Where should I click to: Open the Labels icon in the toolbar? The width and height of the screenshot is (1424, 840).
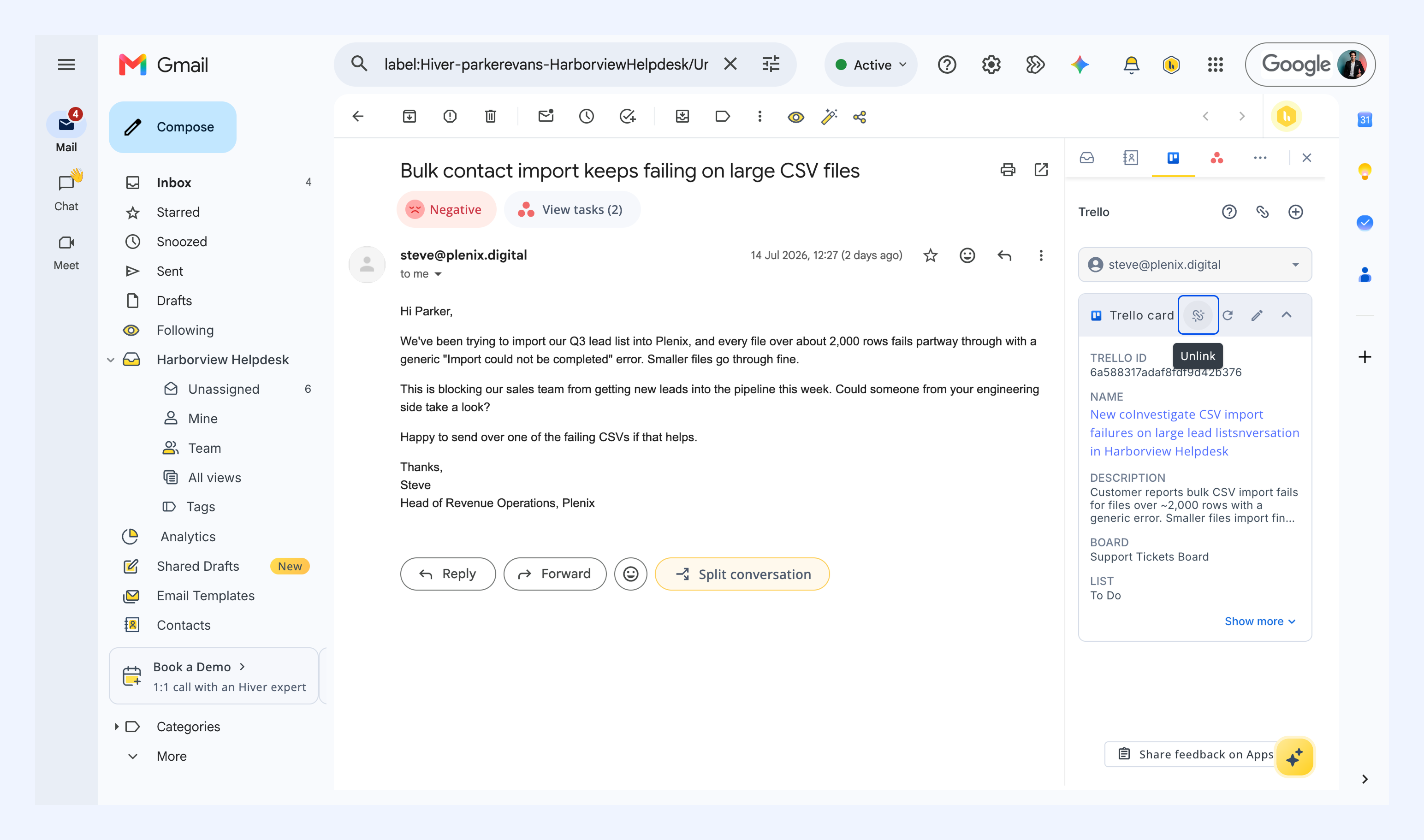[x=723, y=117]
